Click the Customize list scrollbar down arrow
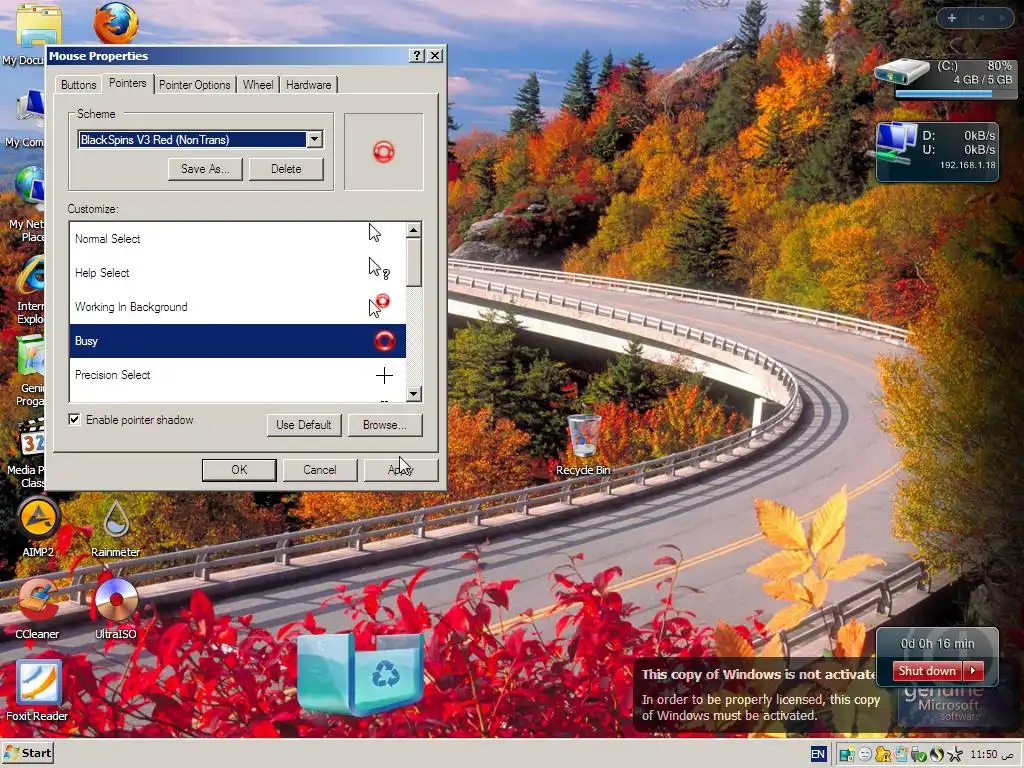Viewport: 1024px width, 768px height. click(x=413, y=394)
